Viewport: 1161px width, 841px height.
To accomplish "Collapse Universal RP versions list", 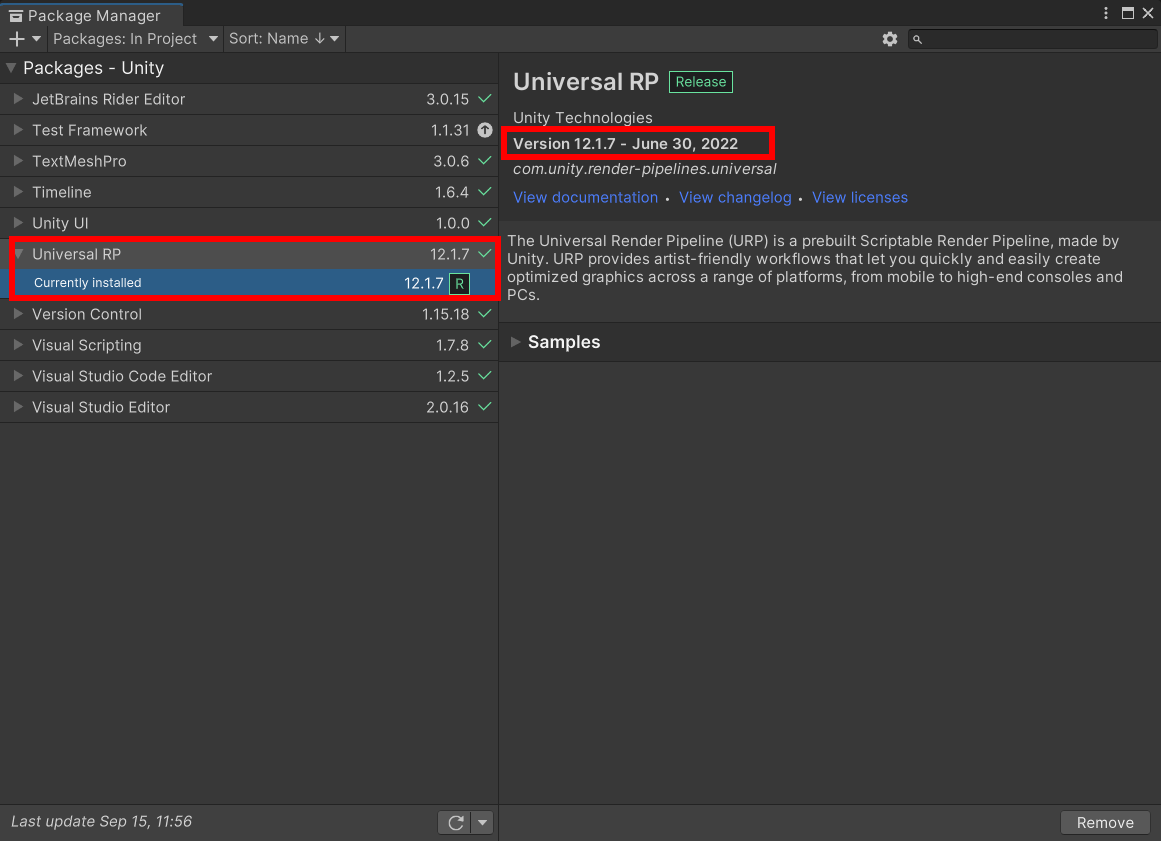I will pos(19,254).
